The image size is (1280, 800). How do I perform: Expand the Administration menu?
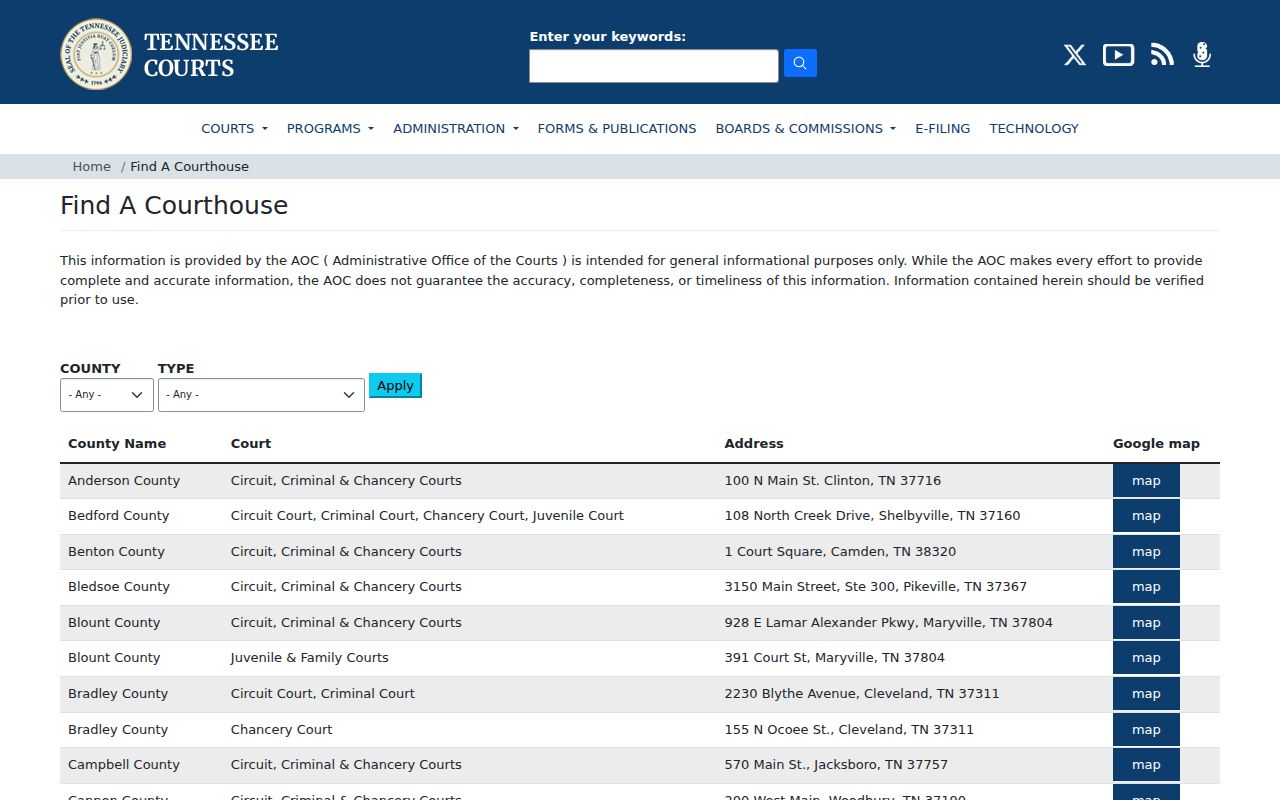[x=456, y=128]
